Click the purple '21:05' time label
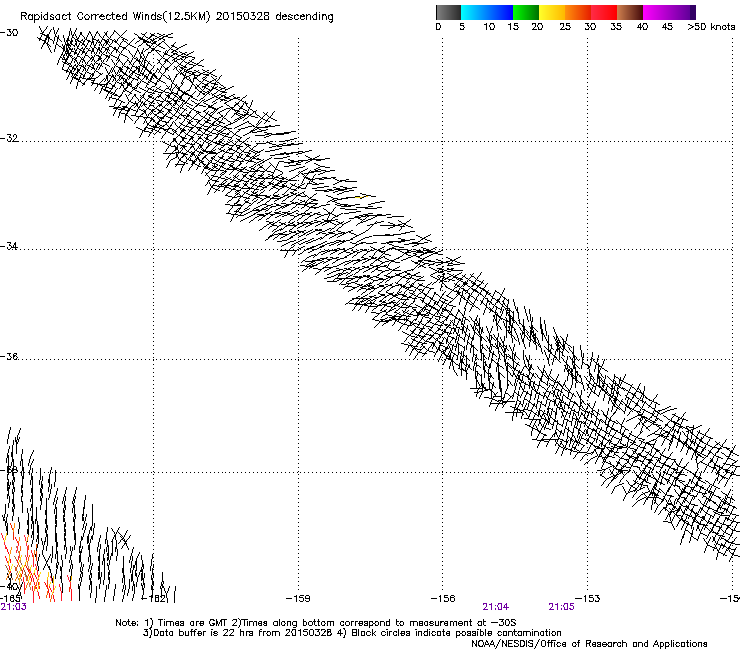 click(562, 607)
